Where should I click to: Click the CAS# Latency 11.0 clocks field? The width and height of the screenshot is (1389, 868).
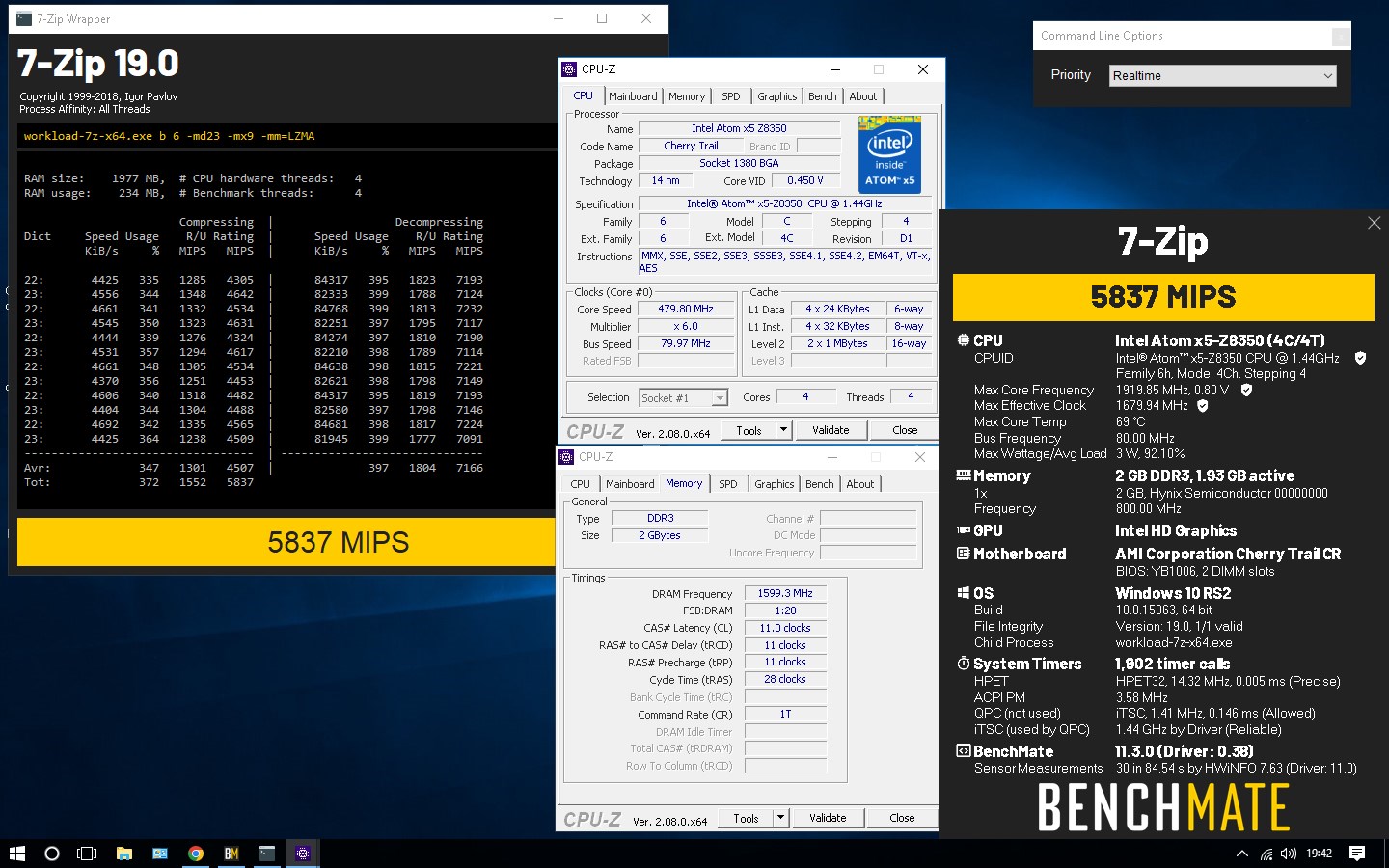click(785, 628)
